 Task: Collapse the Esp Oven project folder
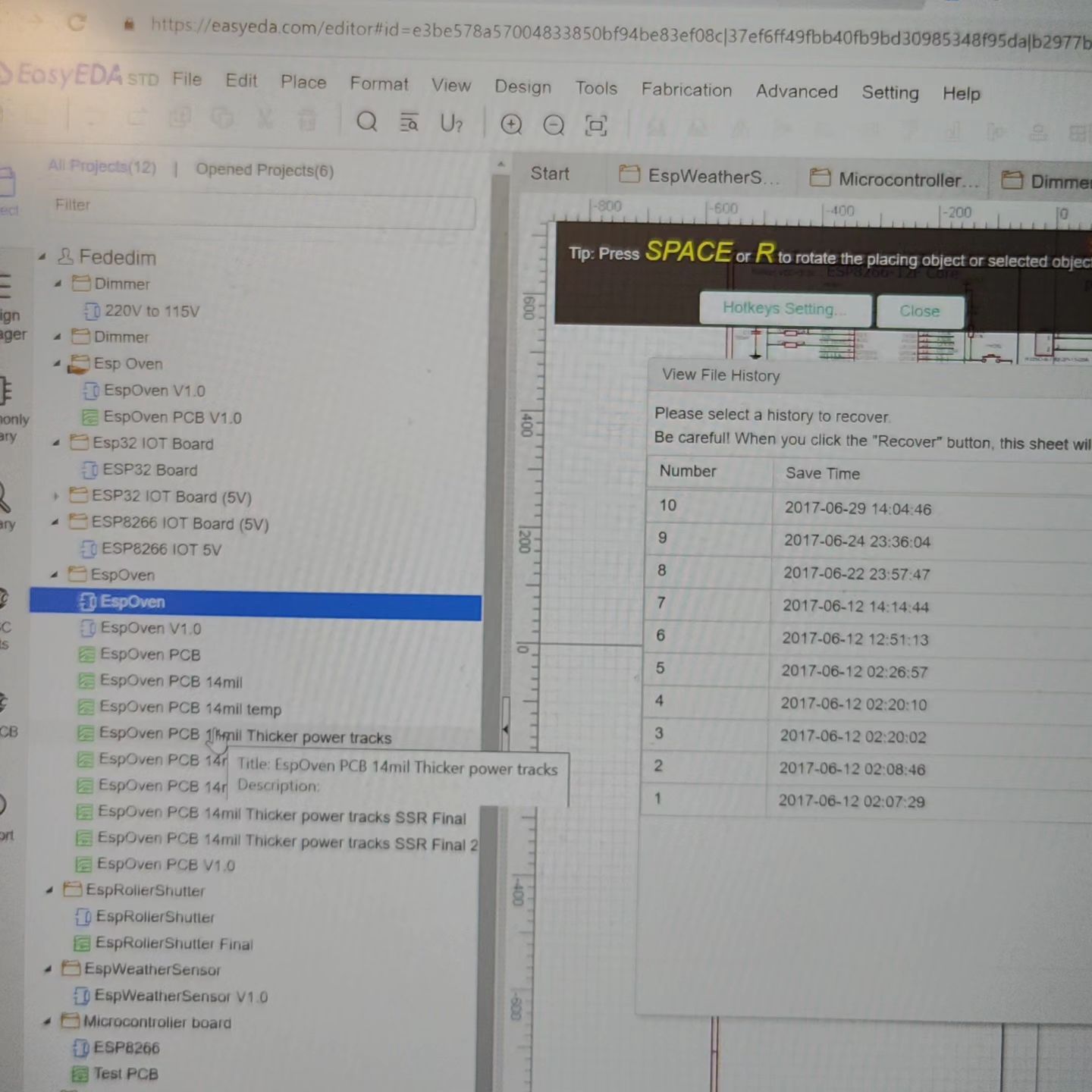point(57,363)
